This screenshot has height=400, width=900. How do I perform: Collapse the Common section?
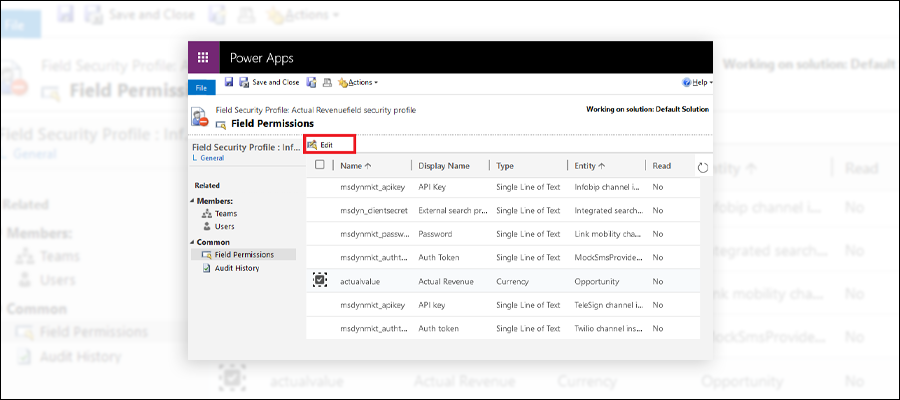pyautogui.click(x=193, y=242)
